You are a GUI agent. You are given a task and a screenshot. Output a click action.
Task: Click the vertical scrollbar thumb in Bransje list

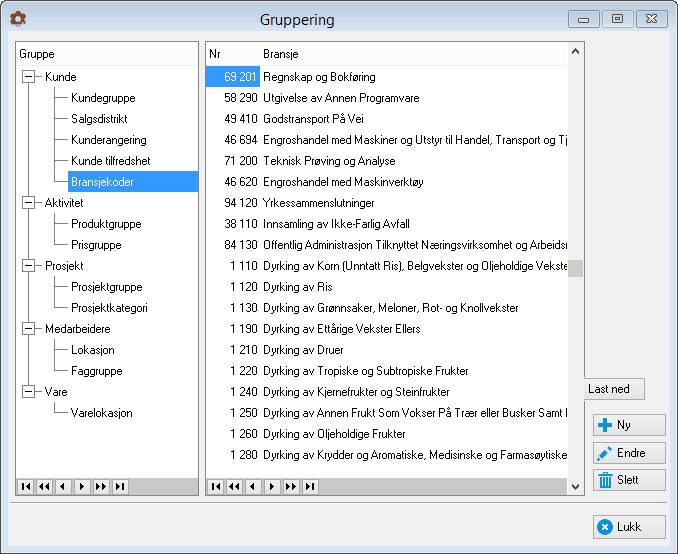[575, 268]
